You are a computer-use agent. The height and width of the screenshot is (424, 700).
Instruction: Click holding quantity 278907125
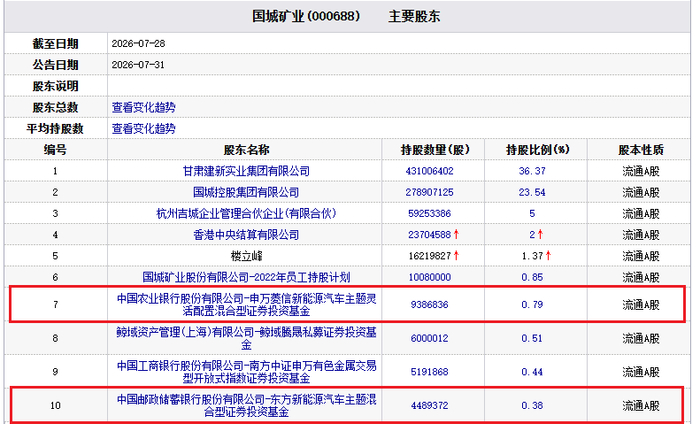[429, 192]
